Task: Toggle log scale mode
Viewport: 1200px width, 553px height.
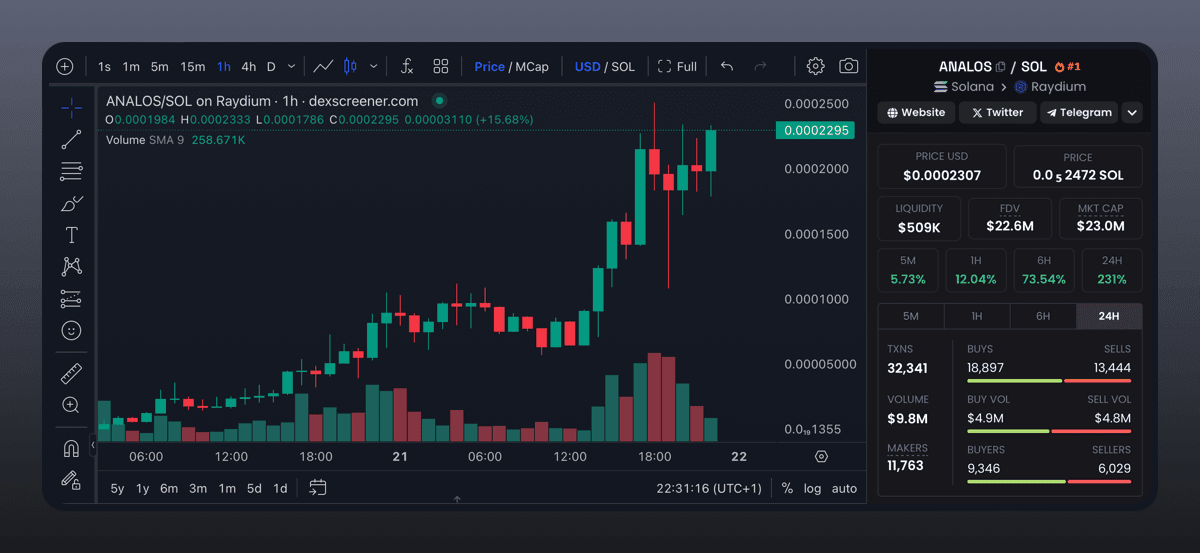Action: tap(812, 489)
